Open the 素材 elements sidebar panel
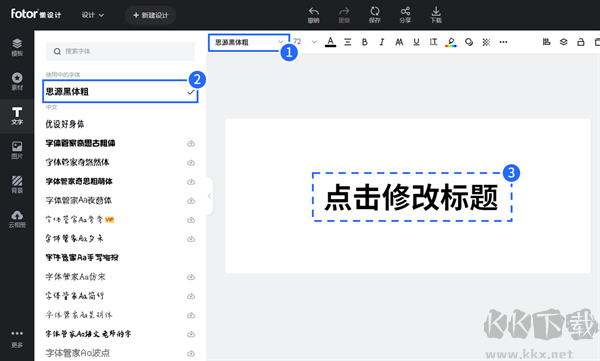This screenshot has height=361, width=600. coord(17,82)
